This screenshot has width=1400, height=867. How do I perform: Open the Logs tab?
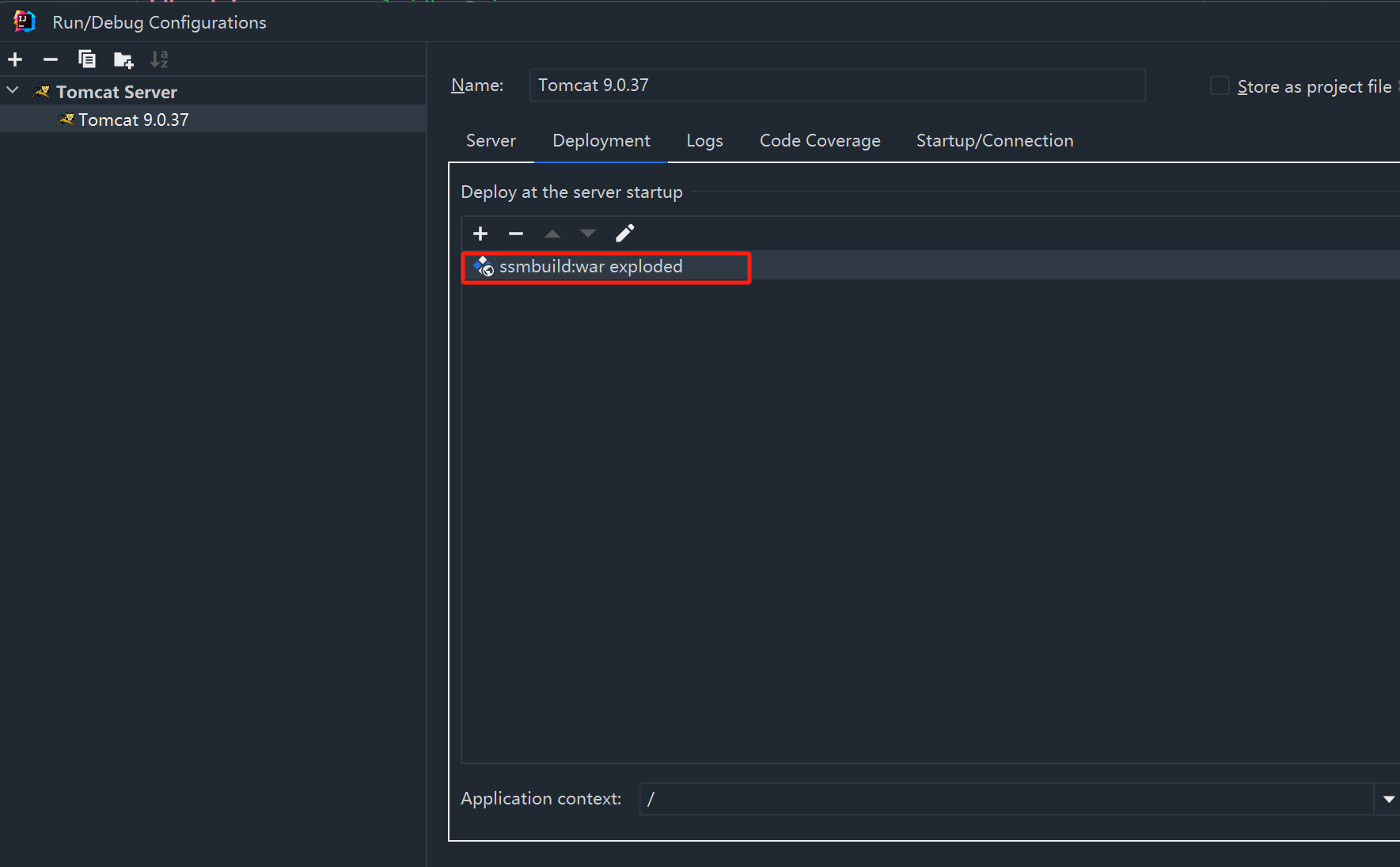click(704, 141)
